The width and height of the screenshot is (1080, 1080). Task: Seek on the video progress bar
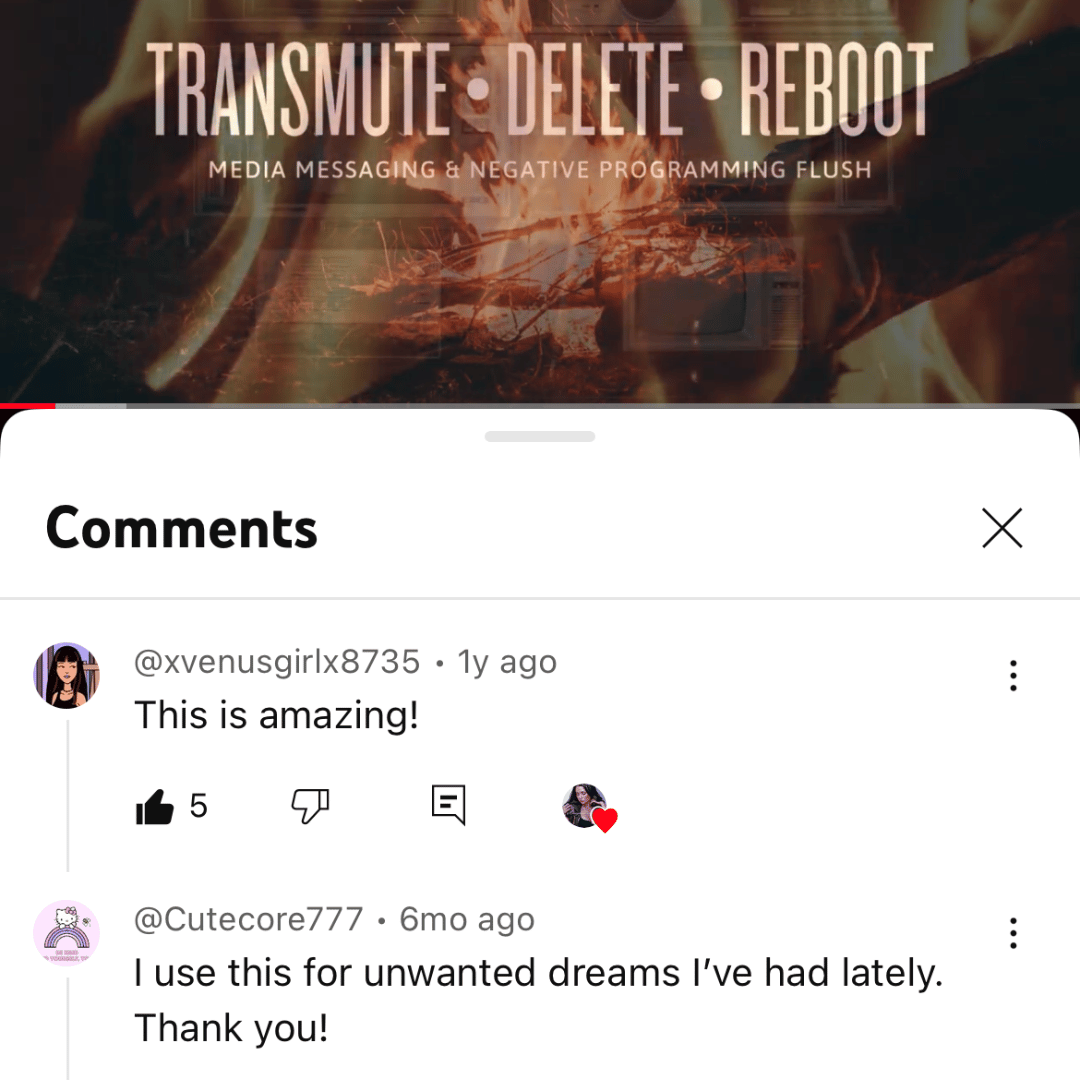click(540, 406)
